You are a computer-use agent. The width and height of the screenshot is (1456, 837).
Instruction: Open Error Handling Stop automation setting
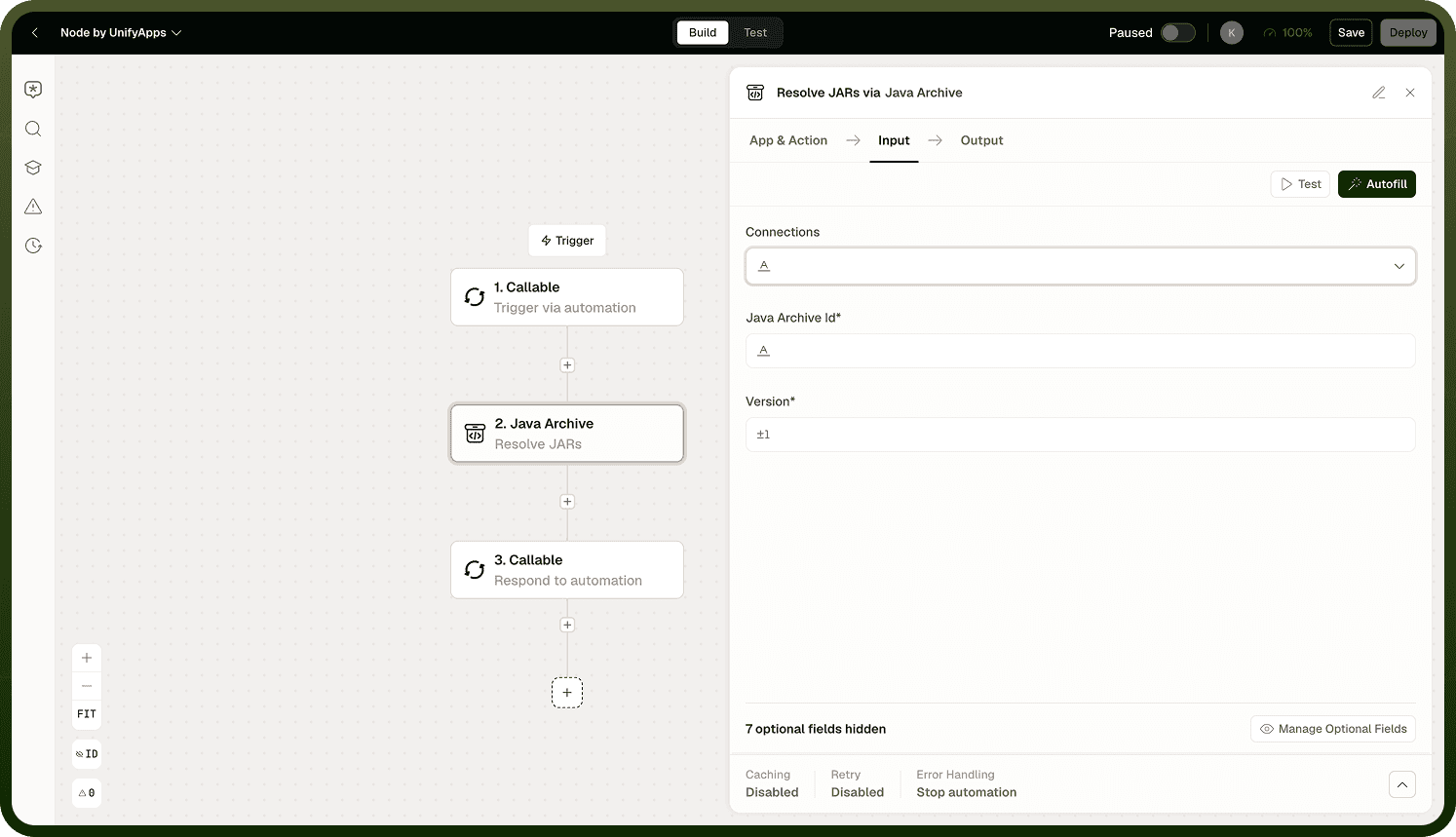[x=967, y=783]
